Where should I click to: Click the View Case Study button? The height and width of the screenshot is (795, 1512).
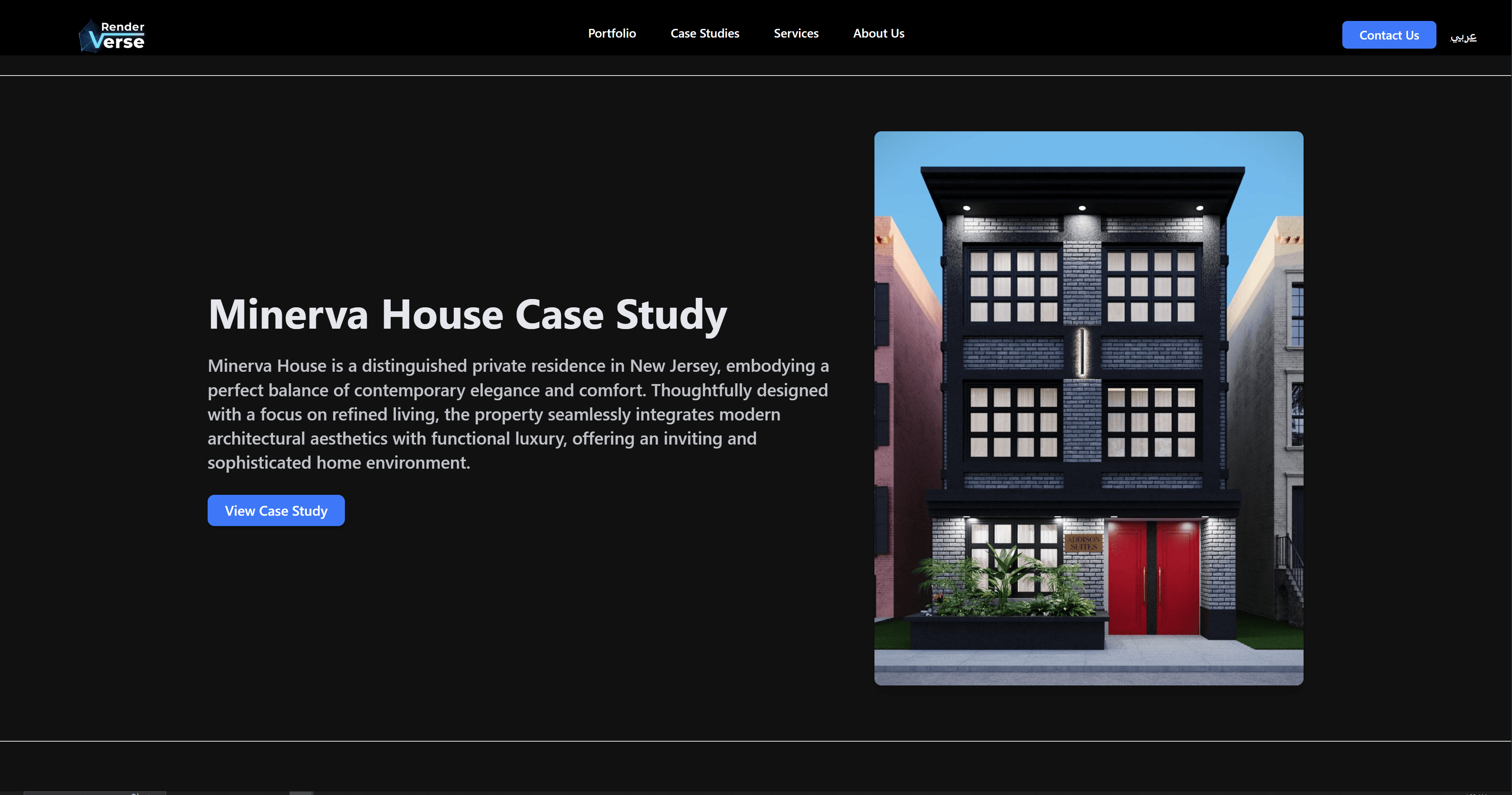(x=276, y=510)
